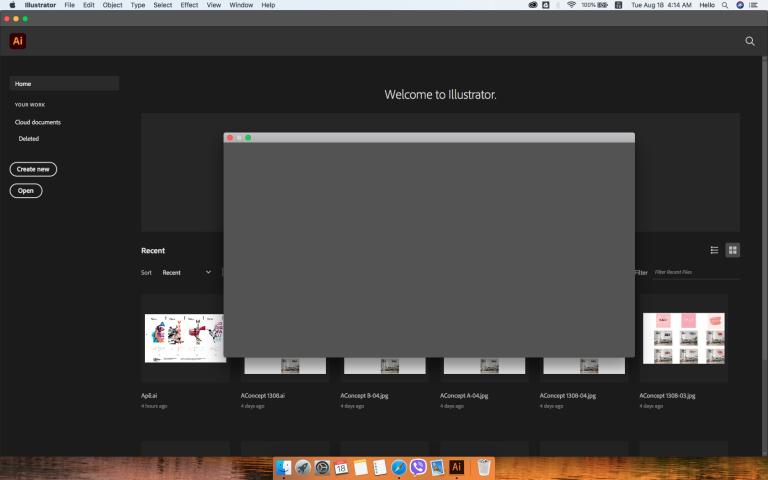
Task: Open the Object menu
Action: pyautogui.click(x=112, y=5)
